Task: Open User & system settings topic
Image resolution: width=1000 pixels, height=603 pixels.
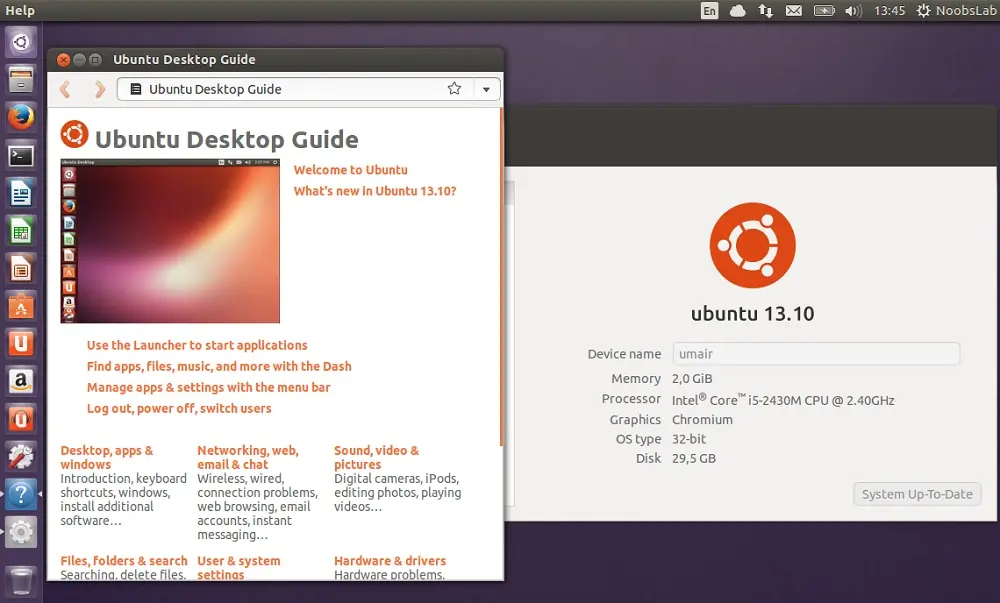Action: (239, 567)
